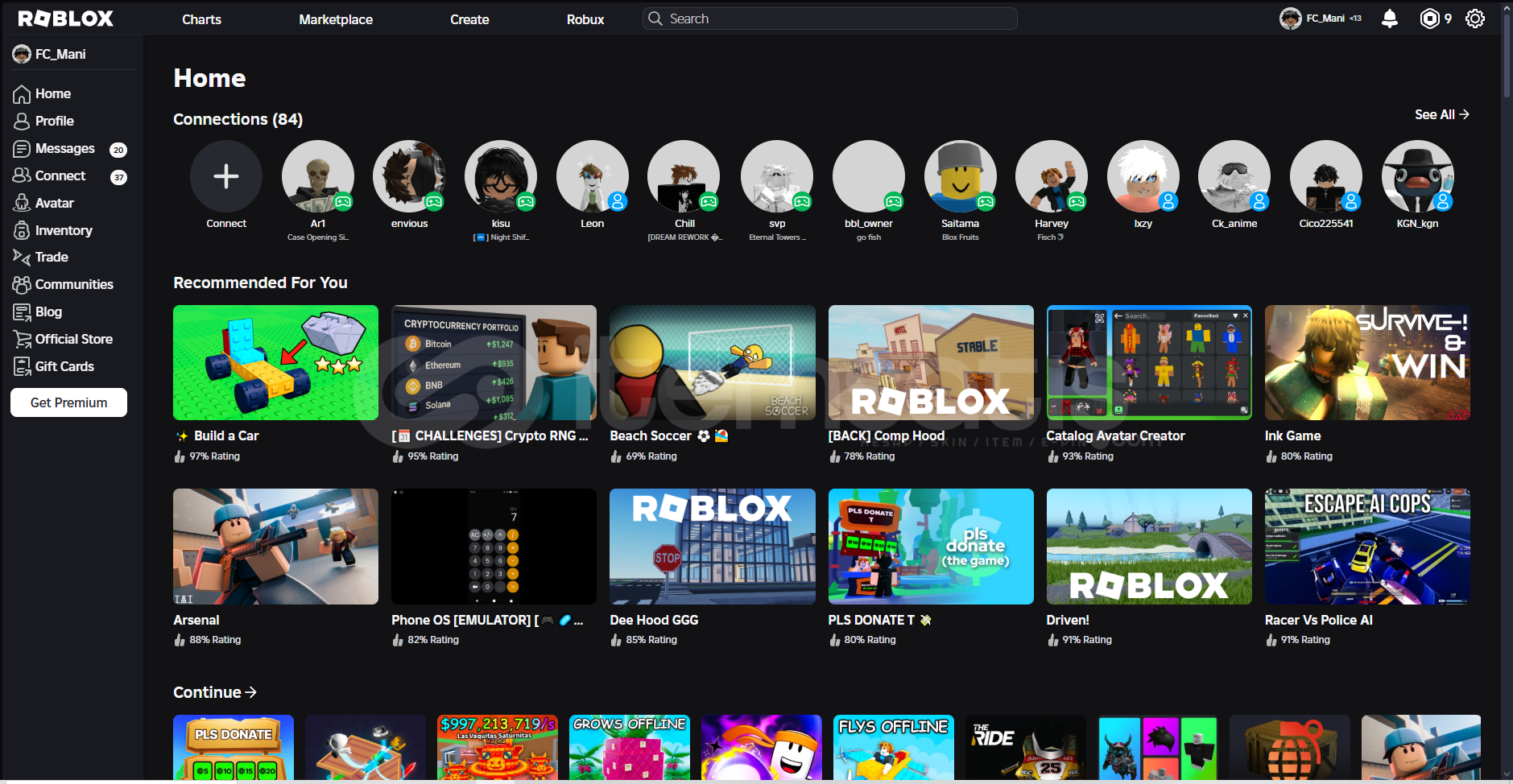Open Saitama's avatar in connections
This screenshot has height=784, width=1513.
[x=960, y=176]
